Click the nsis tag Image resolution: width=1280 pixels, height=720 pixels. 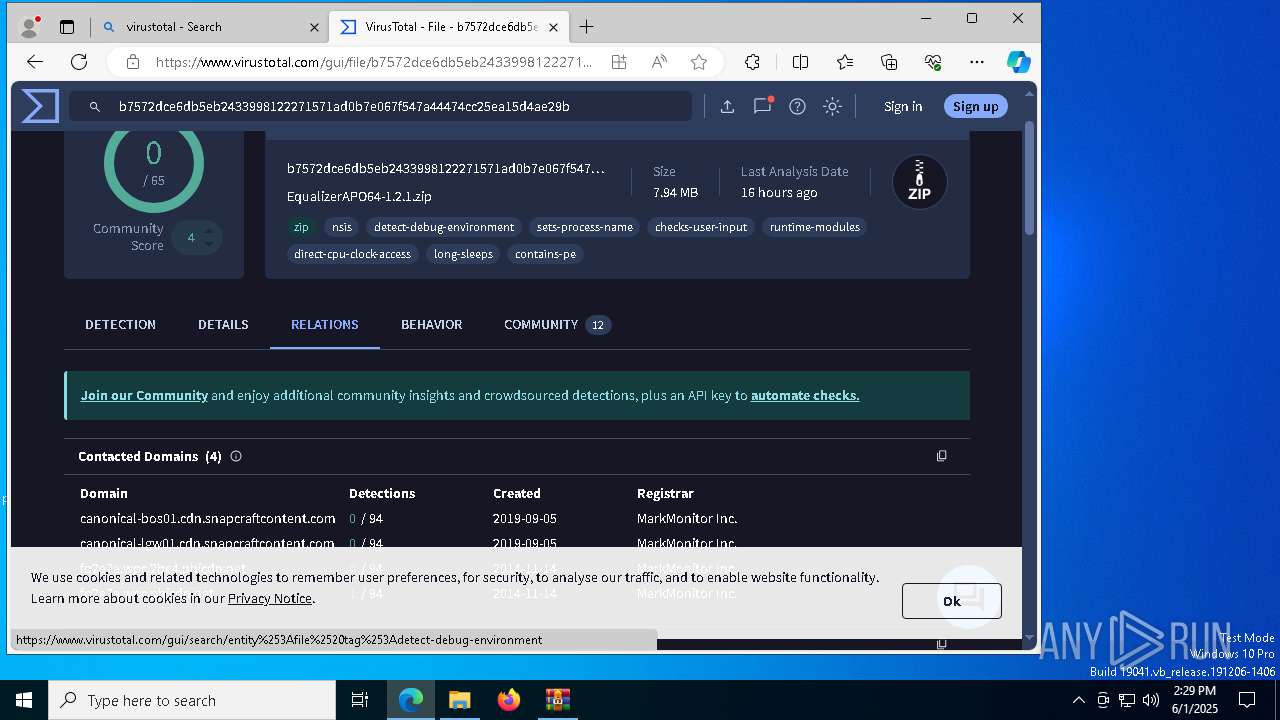point(342,227)
